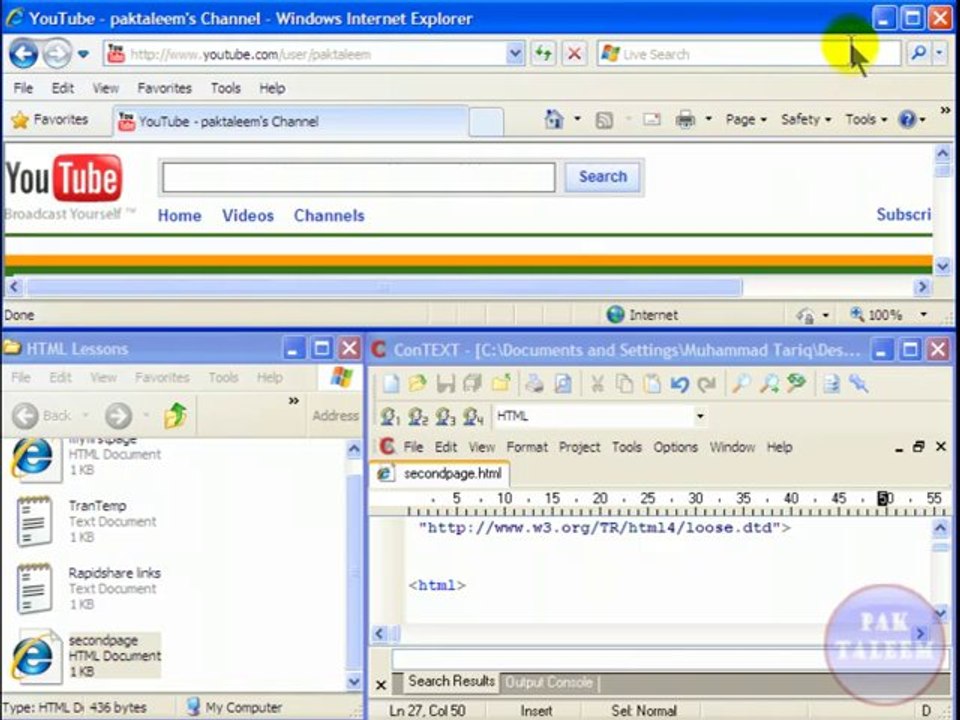Click scroll down arrow on YouTube page
Viewport: 960px width, 720px height.
[942, 266]
